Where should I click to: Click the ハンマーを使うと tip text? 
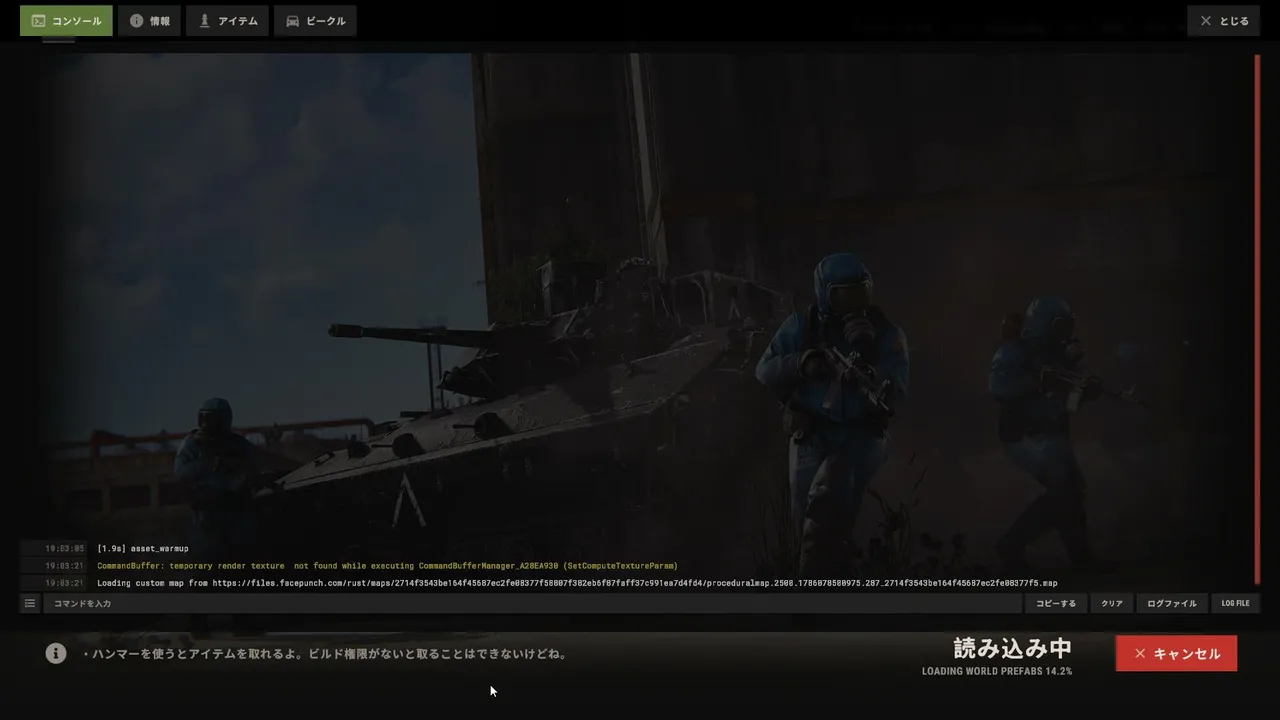coord(325,654)
